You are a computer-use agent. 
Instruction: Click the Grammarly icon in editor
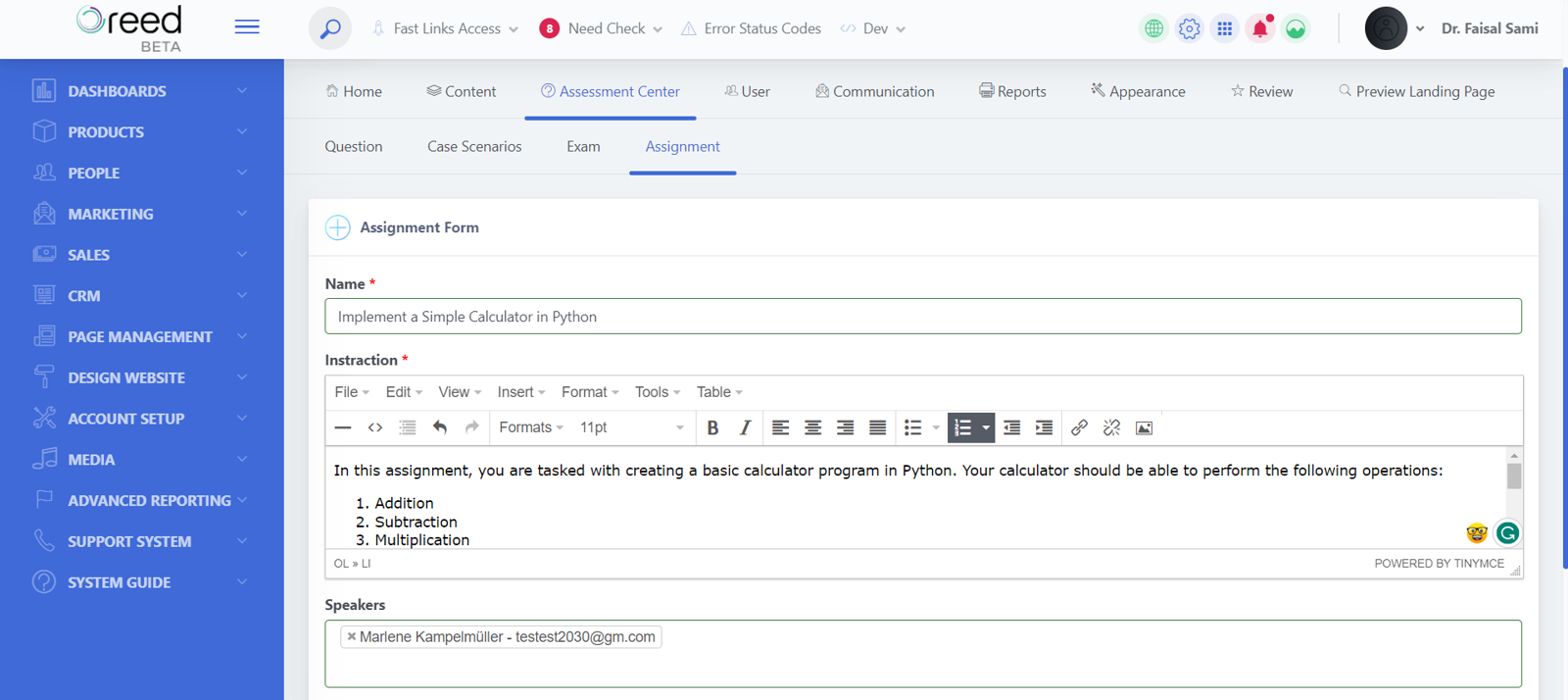coord(1507,533)
